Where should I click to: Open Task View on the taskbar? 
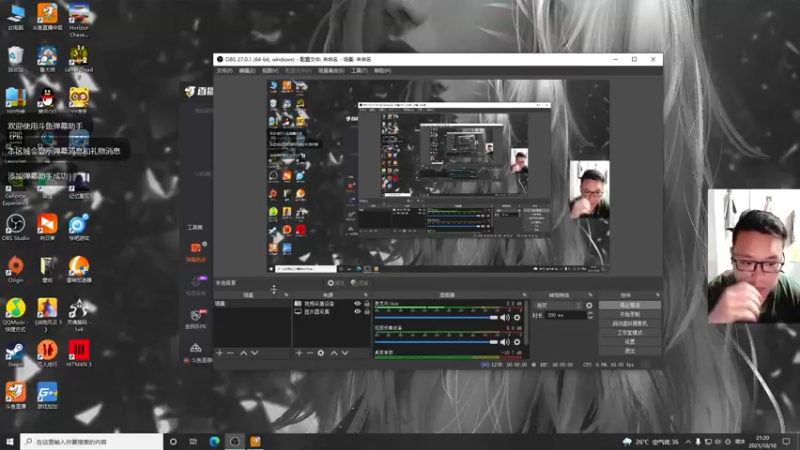(x=193, y=442)
